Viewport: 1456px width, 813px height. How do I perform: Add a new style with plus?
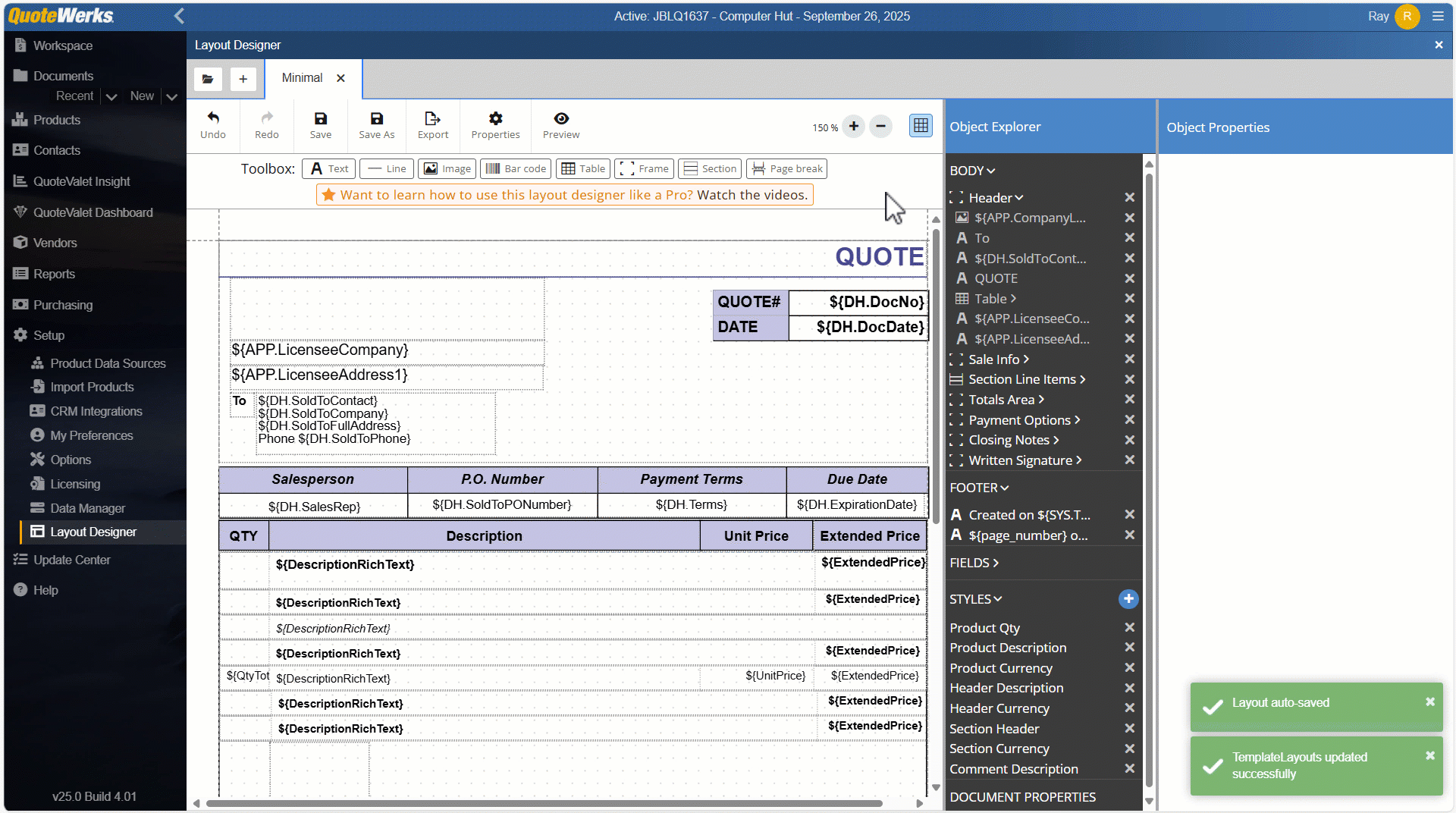click(1128, 599)
